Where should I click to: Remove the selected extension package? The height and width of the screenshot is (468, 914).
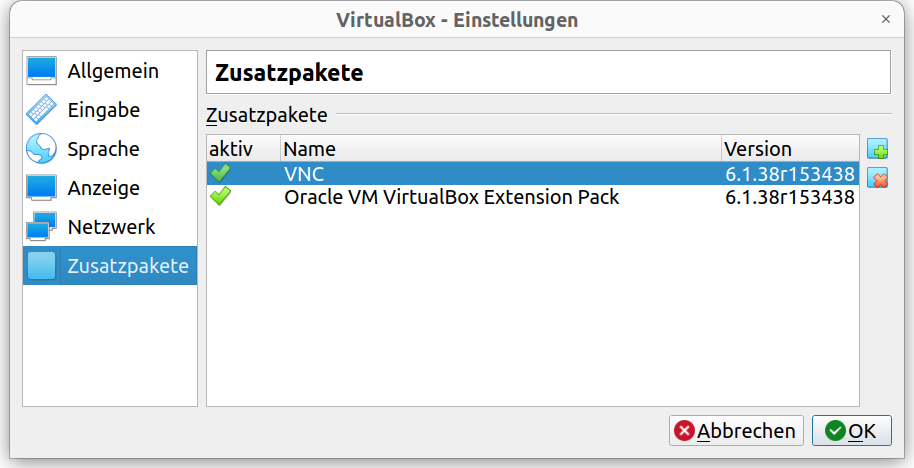coord(878,180)
